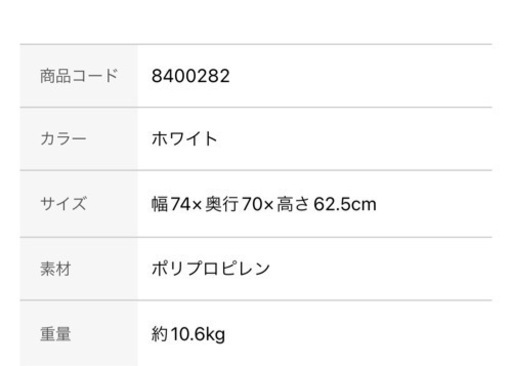Image resolution: width=512 pixels, height=366 pixels.
Task: Click the 奥行70 depth portion
Action: pos(234,204)
